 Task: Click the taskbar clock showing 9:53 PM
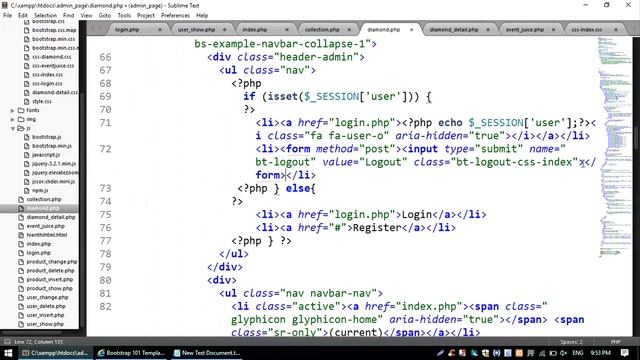pyautogui.click(x=600, y=353)
